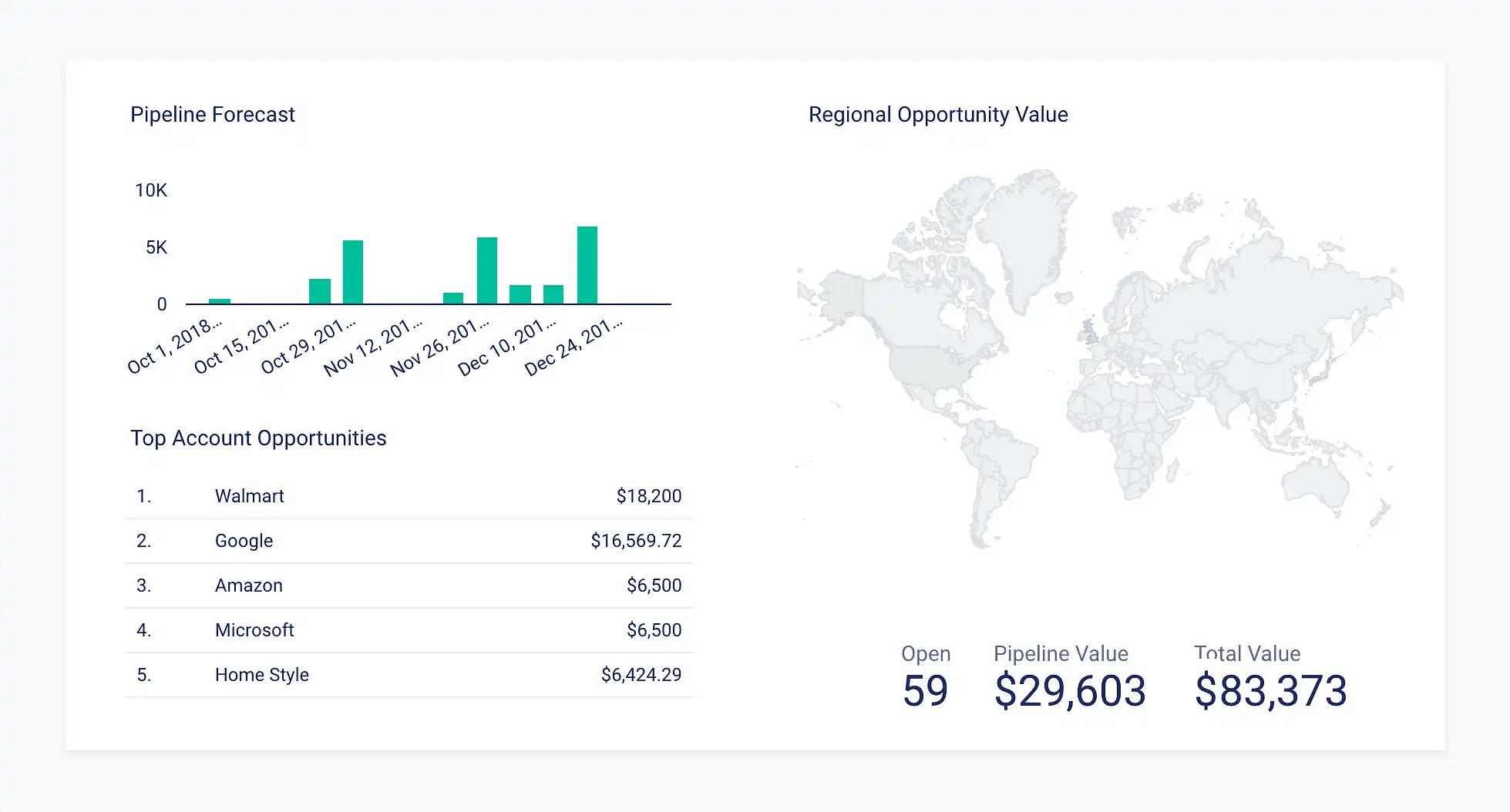Click the 5K y-axis label
Viewport: 1510px width, 812px height.
click(156, 247)
